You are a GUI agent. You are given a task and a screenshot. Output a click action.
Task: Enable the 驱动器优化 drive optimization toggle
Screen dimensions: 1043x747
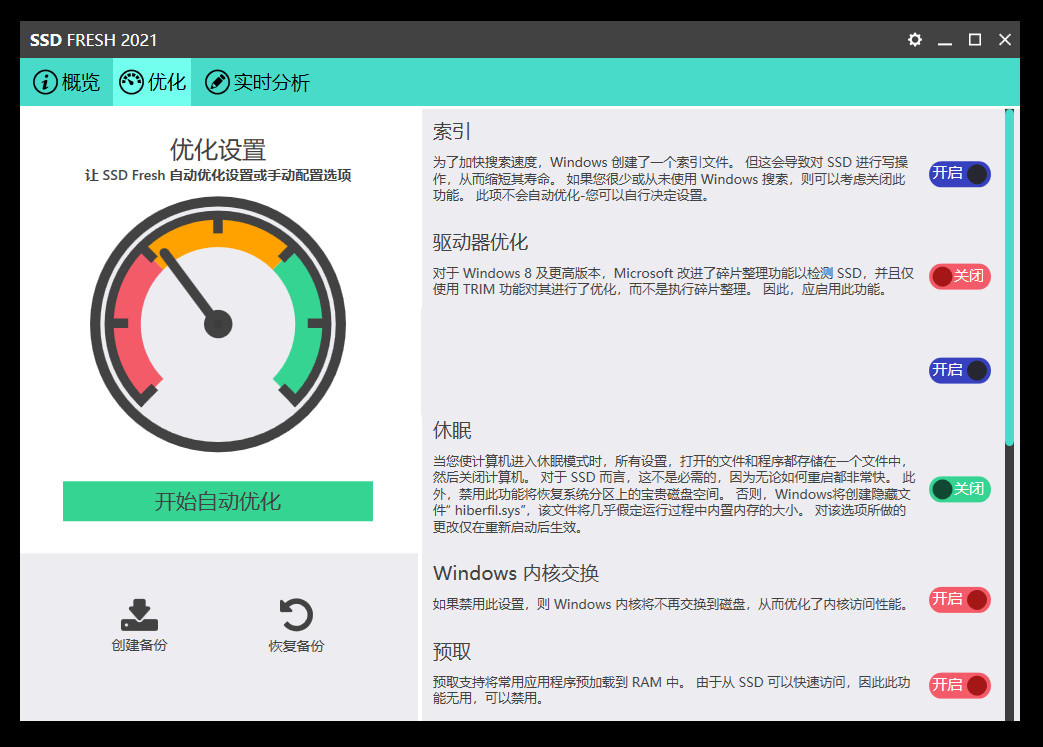point(959,276)
